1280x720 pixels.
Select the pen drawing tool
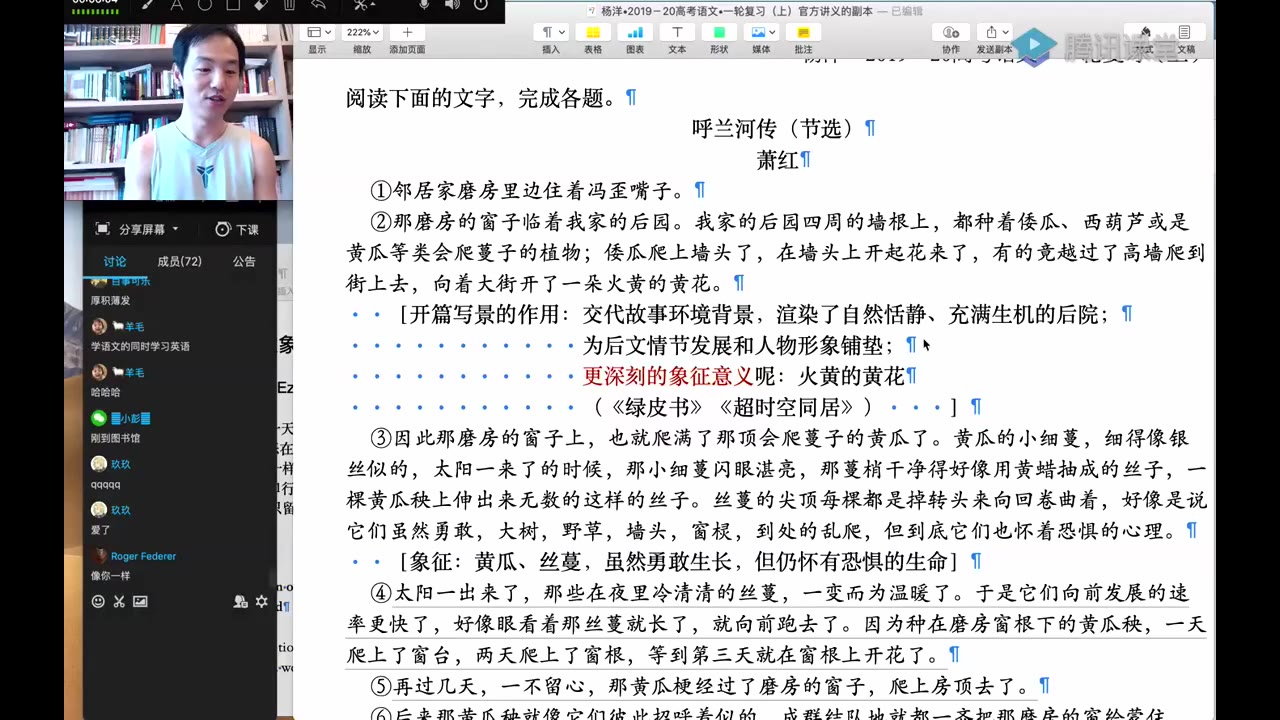click(x=147, y=5)
